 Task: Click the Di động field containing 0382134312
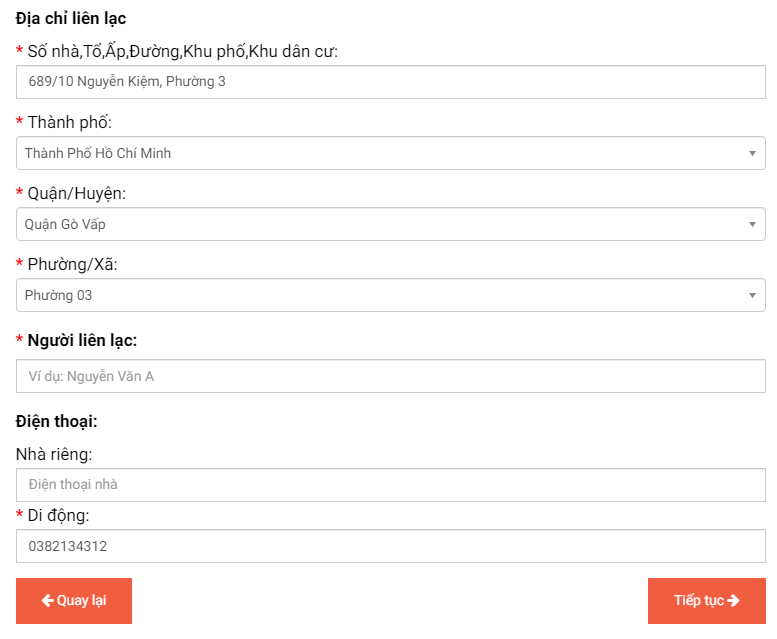[x=390, y=546]
